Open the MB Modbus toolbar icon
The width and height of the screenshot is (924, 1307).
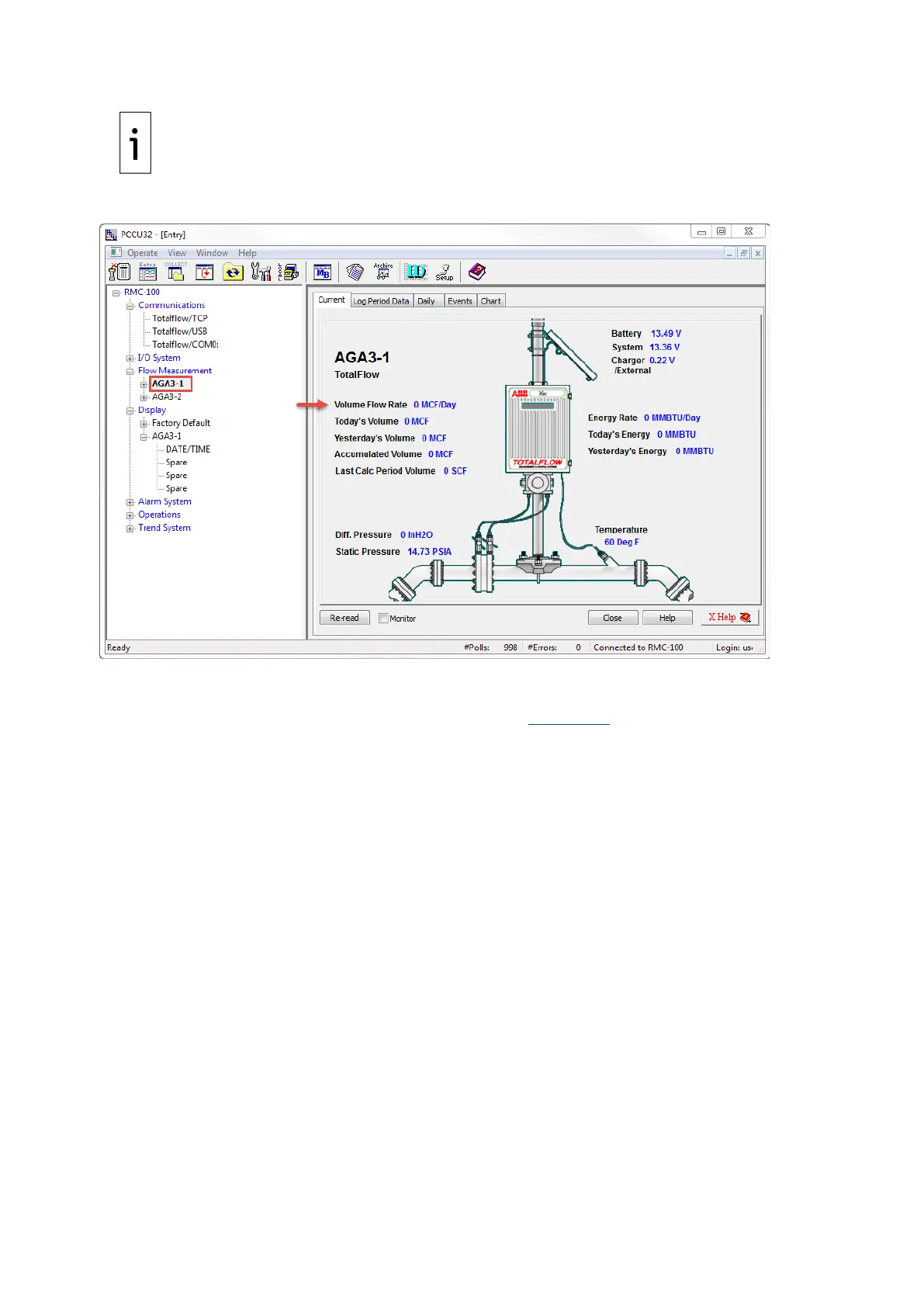pyautogui.click(x=323, y=272)
